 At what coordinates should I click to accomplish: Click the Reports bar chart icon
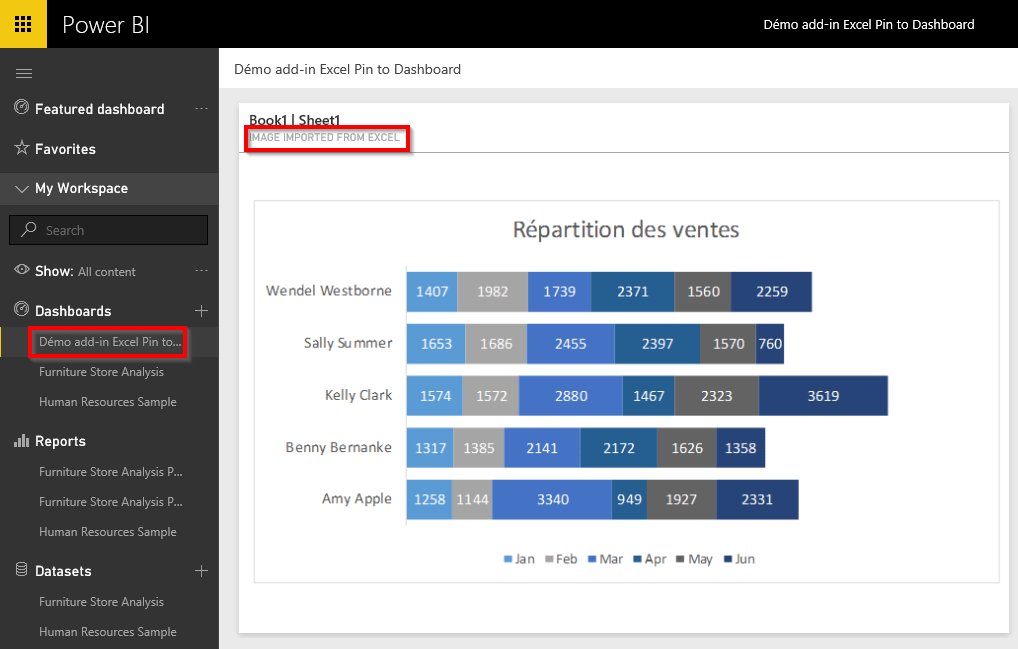pyautogui.click(x=21, y=441)
